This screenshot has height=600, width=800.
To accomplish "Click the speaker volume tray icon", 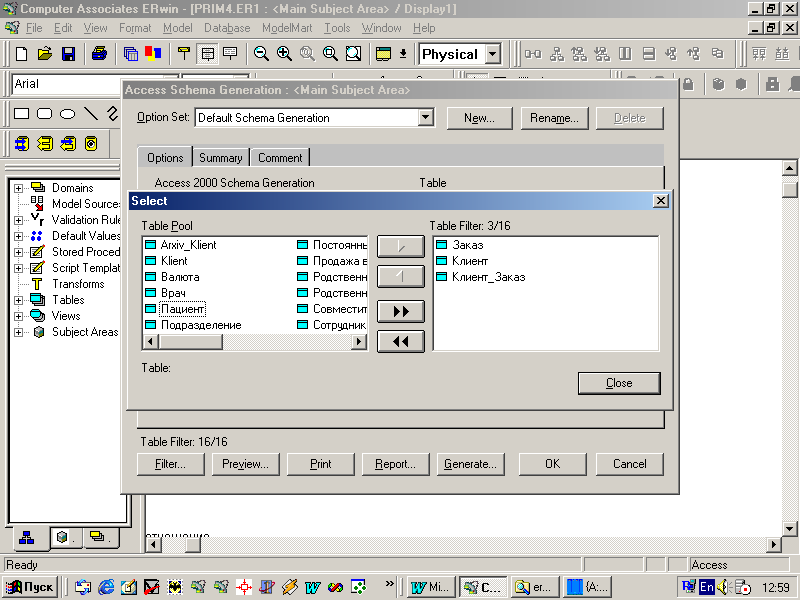I will (723, 587).
